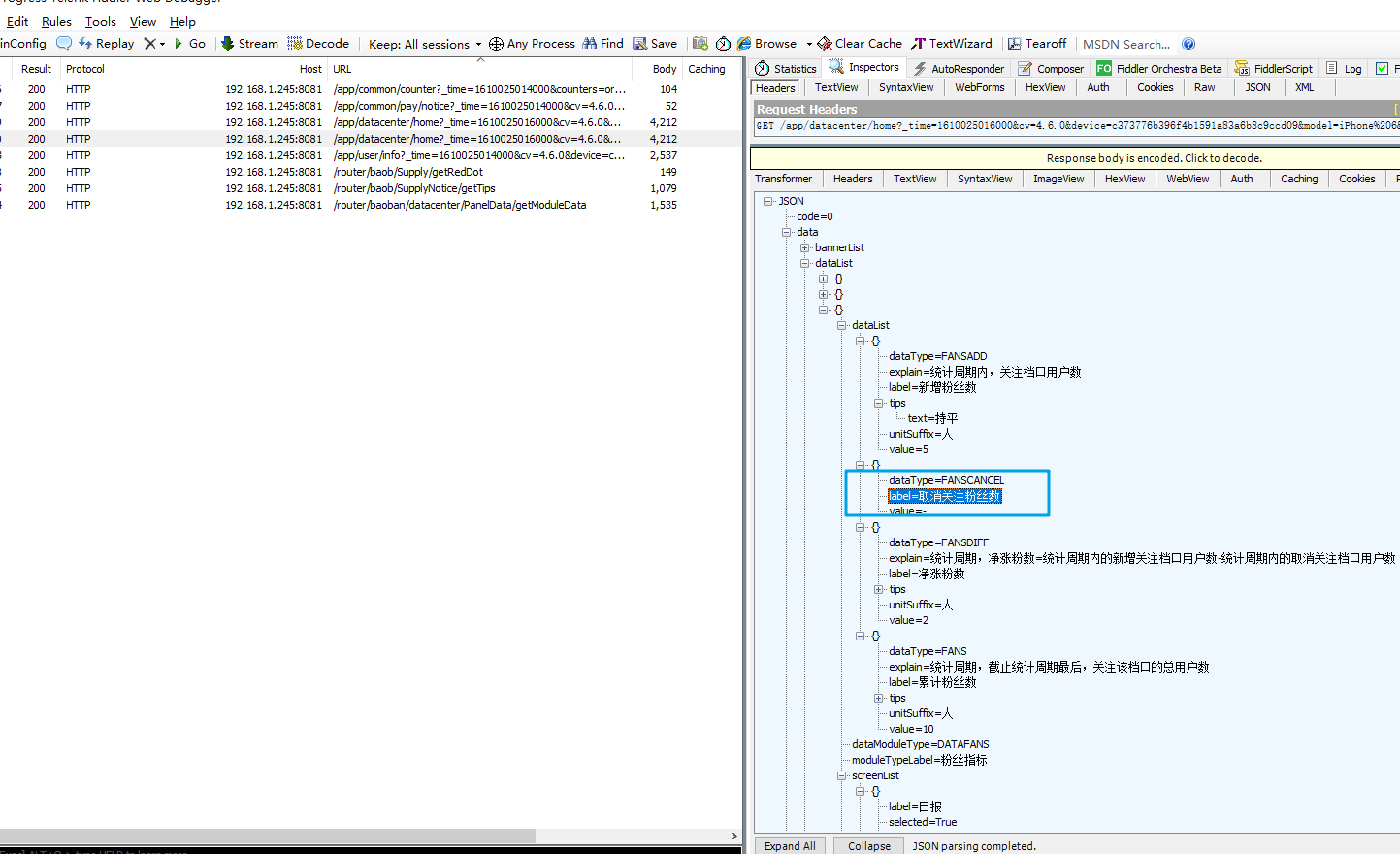Click the Find binoculars button
Image resolution: width=1400 pixels, height=854 pixels.
(x=602, y=44)
